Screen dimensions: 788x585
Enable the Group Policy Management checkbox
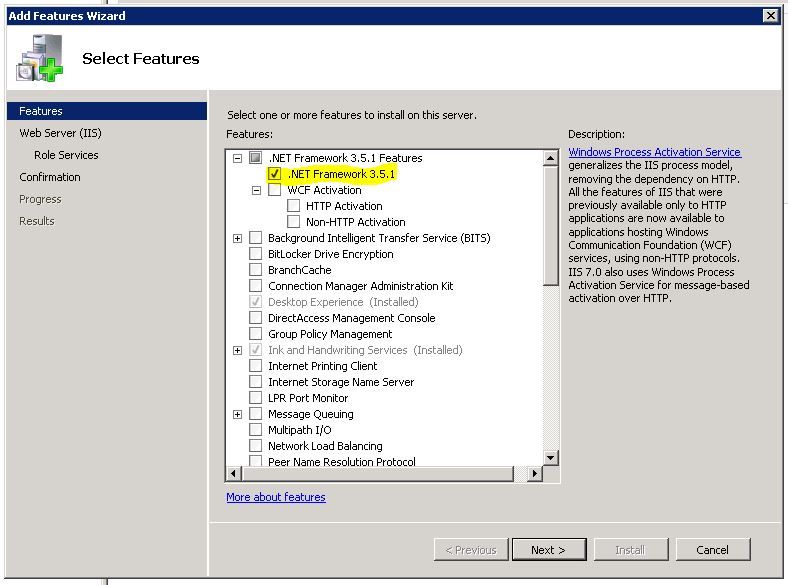tap(255, 334)
